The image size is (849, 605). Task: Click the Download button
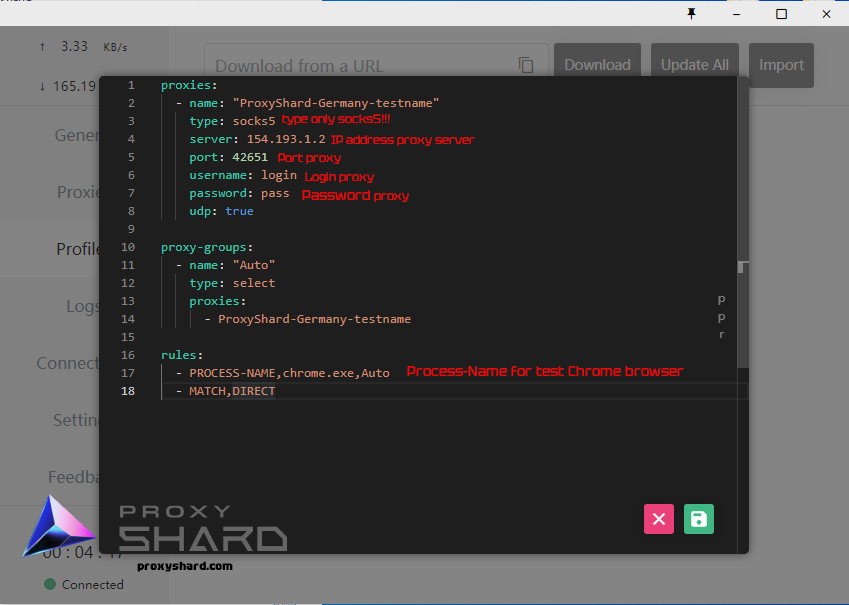click(597, 65)
